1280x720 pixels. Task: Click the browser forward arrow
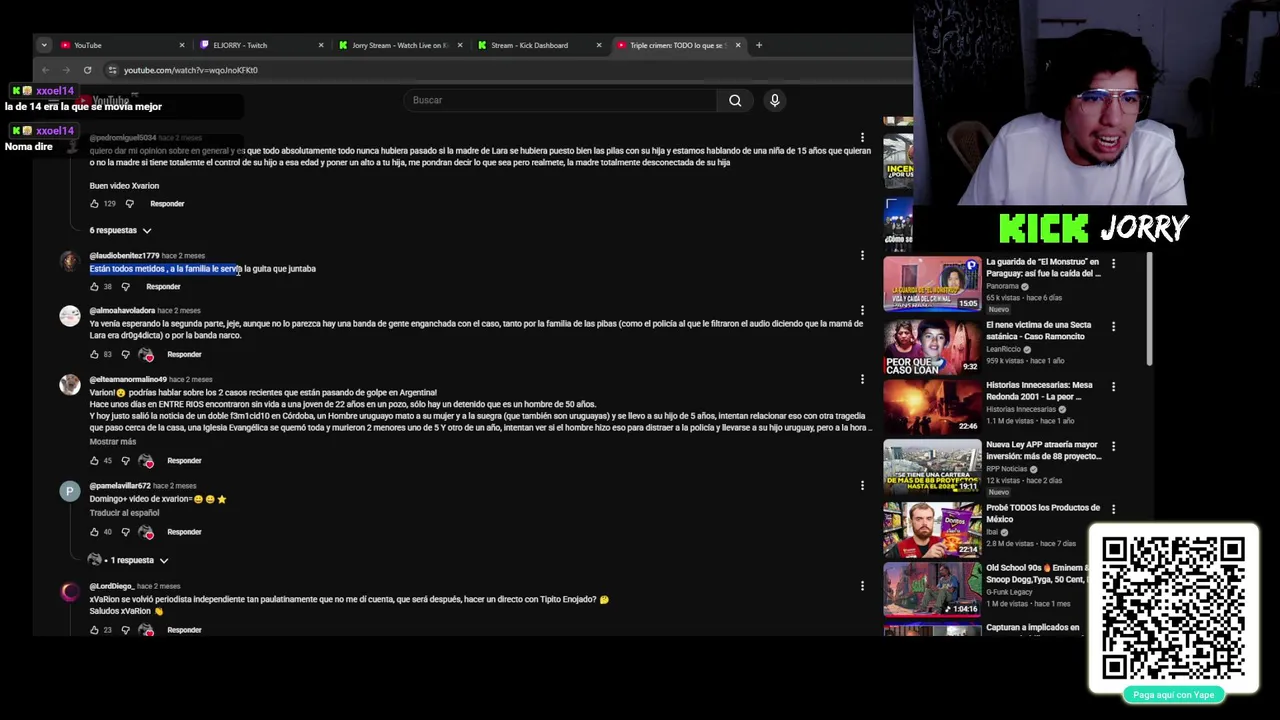point(66,70)
